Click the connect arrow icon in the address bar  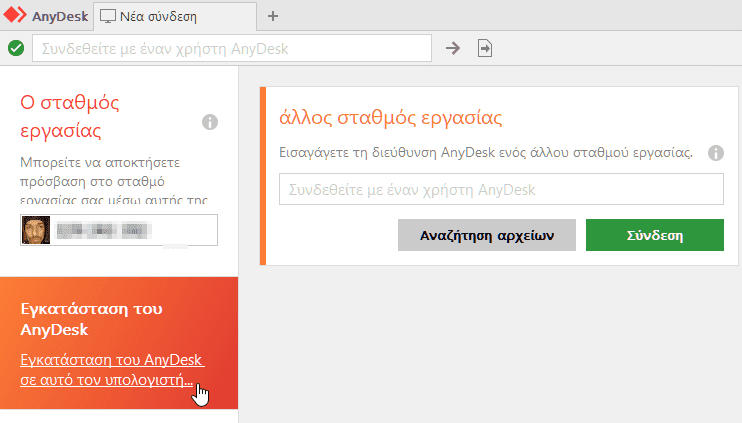click(453, 48)
